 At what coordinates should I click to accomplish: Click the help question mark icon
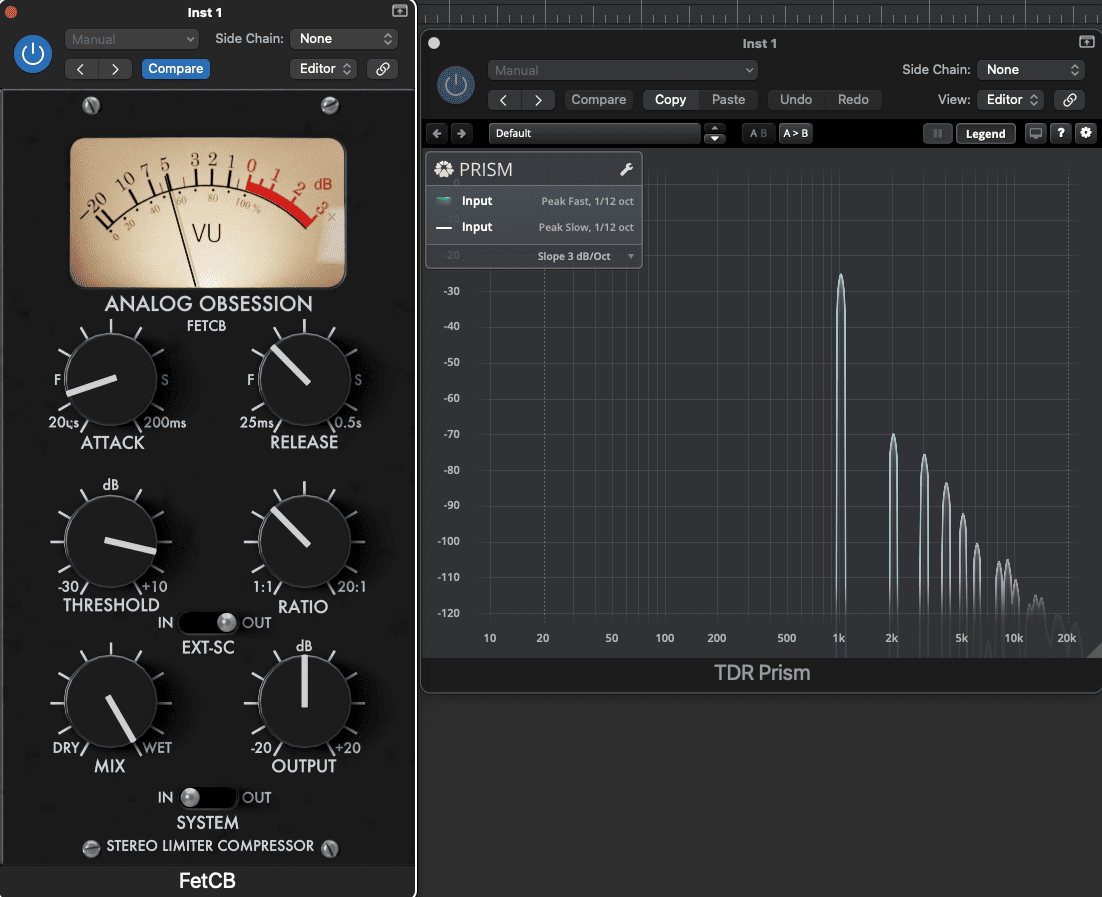pyautogui.click(x=1061, y=133)
